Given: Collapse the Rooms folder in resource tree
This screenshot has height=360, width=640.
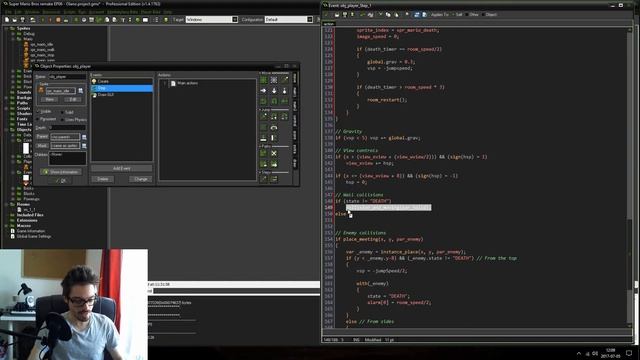Looking at the screenshot, I should click(x=6, y=204).
